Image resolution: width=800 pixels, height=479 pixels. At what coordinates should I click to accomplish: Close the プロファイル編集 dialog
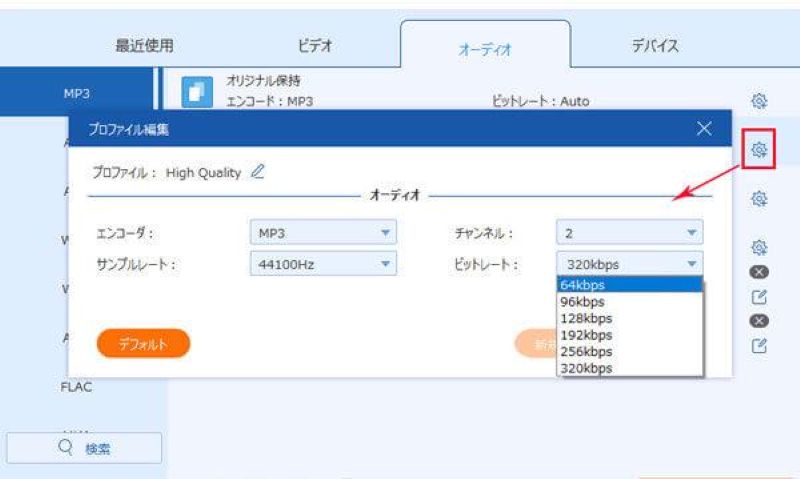pyautogui.click(x=704, y=128)
